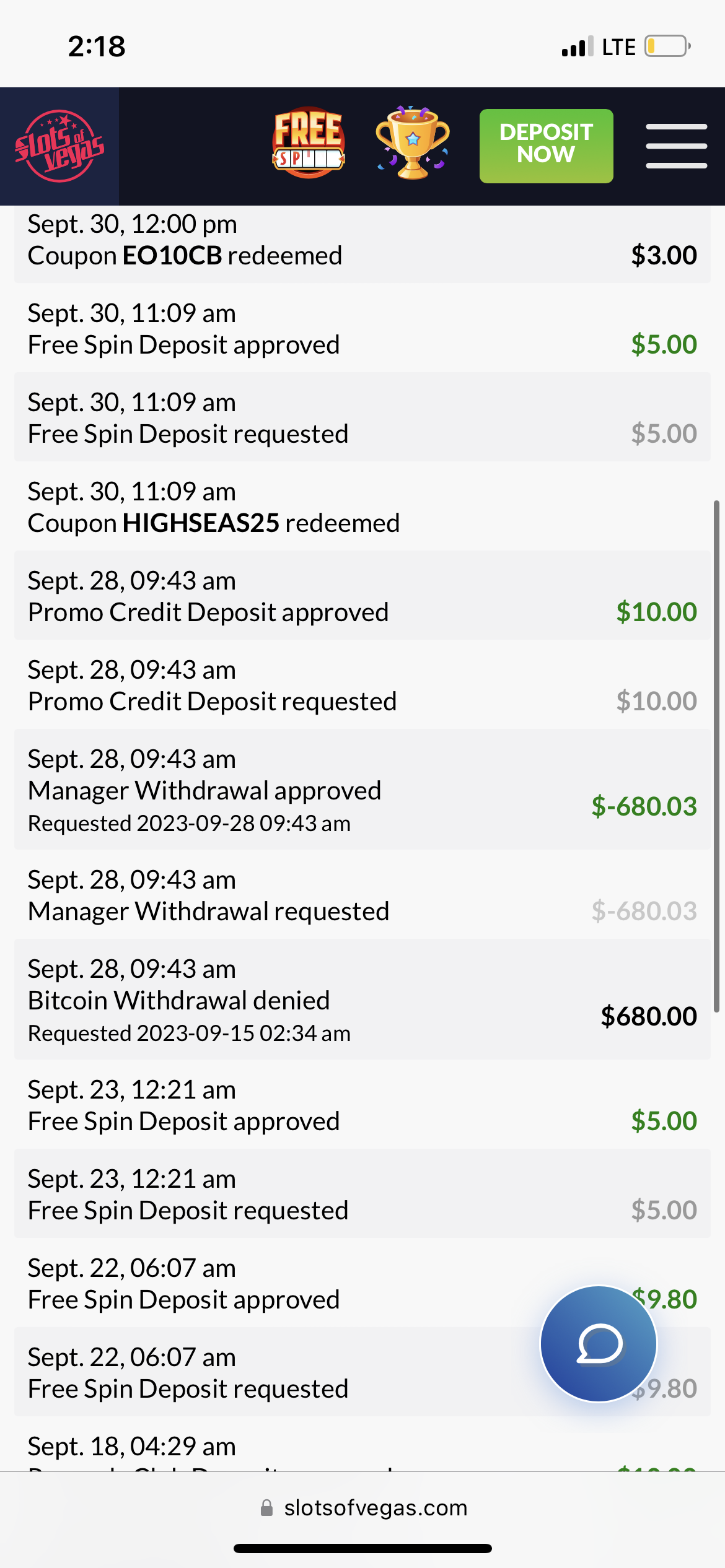Open the live chat bubble
Screen dimensions: 725x1568
pos(599,1343)
